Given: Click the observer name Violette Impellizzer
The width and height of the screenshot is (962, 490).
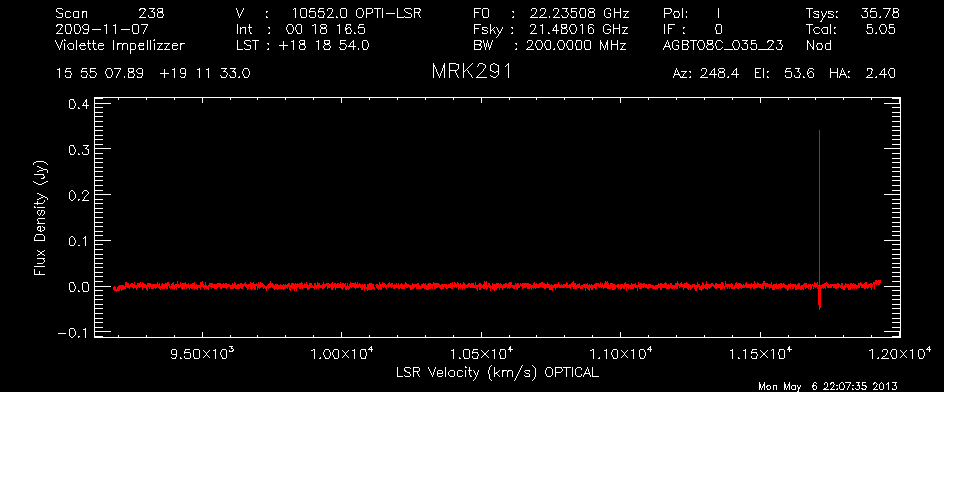Looking at the screenshot, I should (120, 45).
